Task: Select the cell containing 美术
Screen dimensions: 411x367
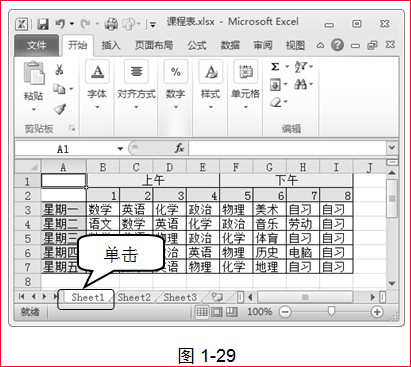Action: [270, 209]
